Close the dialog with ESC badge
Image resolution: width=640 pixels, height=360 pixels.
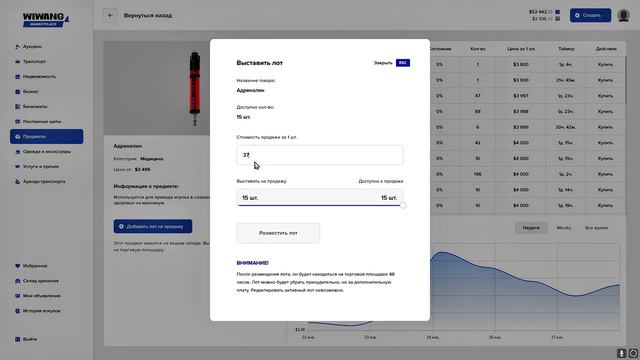pyautogui.click(x=402, y=63)
